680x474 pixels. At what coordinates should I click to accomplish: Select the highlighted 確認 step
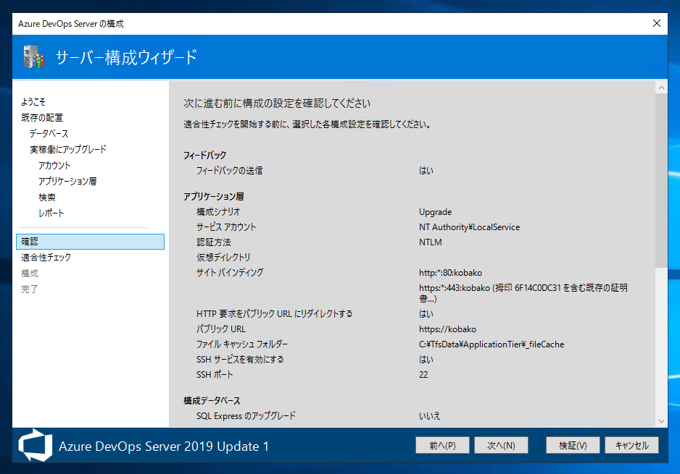coord(90,242)
